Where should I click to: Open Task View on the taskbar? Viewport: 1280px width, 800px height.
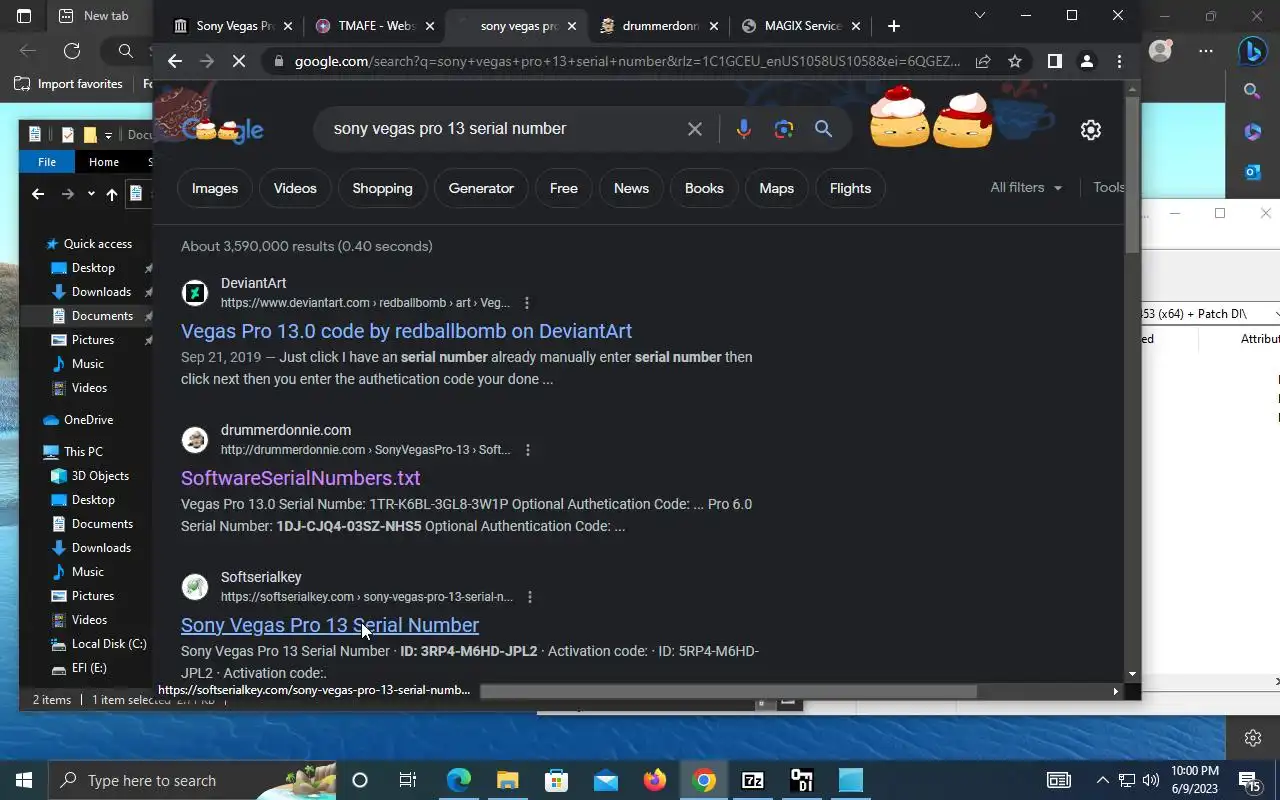click(x=408, y=780)
